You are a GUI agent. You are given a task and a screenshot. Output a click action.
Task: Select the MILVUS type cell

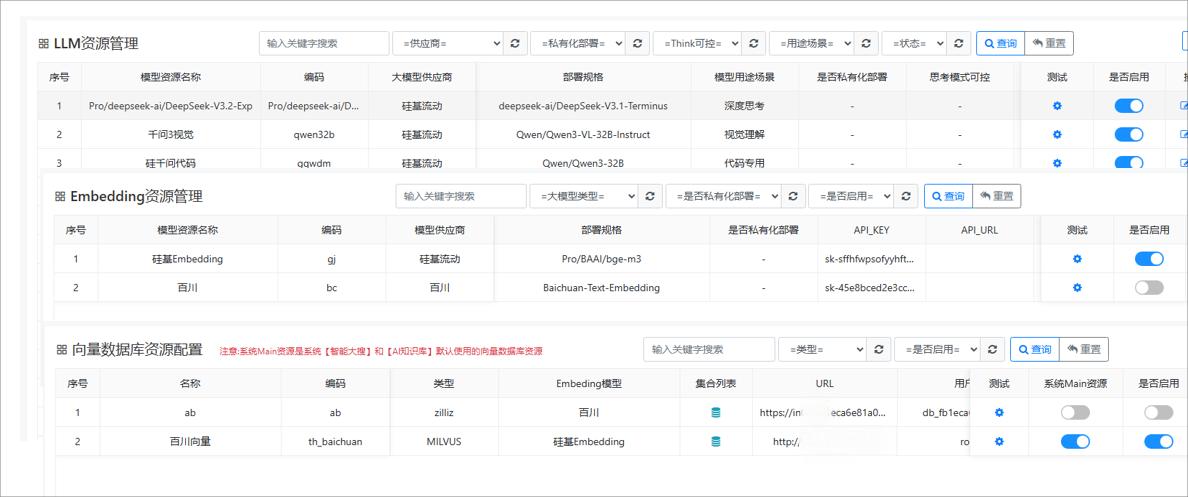point(443,442)
